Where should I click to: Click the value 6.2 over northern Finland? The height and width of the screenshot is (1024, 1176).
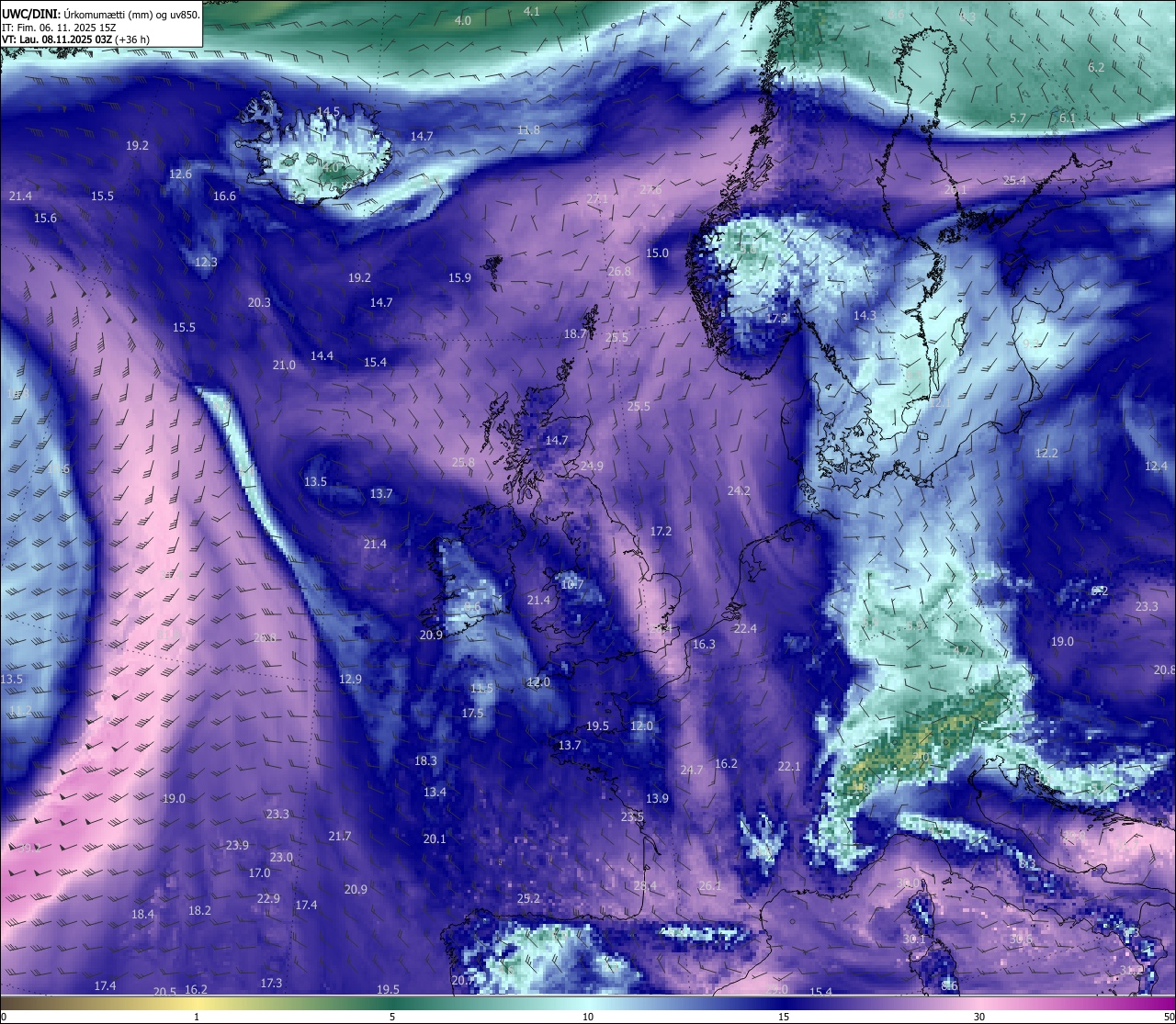point(1096,67)
